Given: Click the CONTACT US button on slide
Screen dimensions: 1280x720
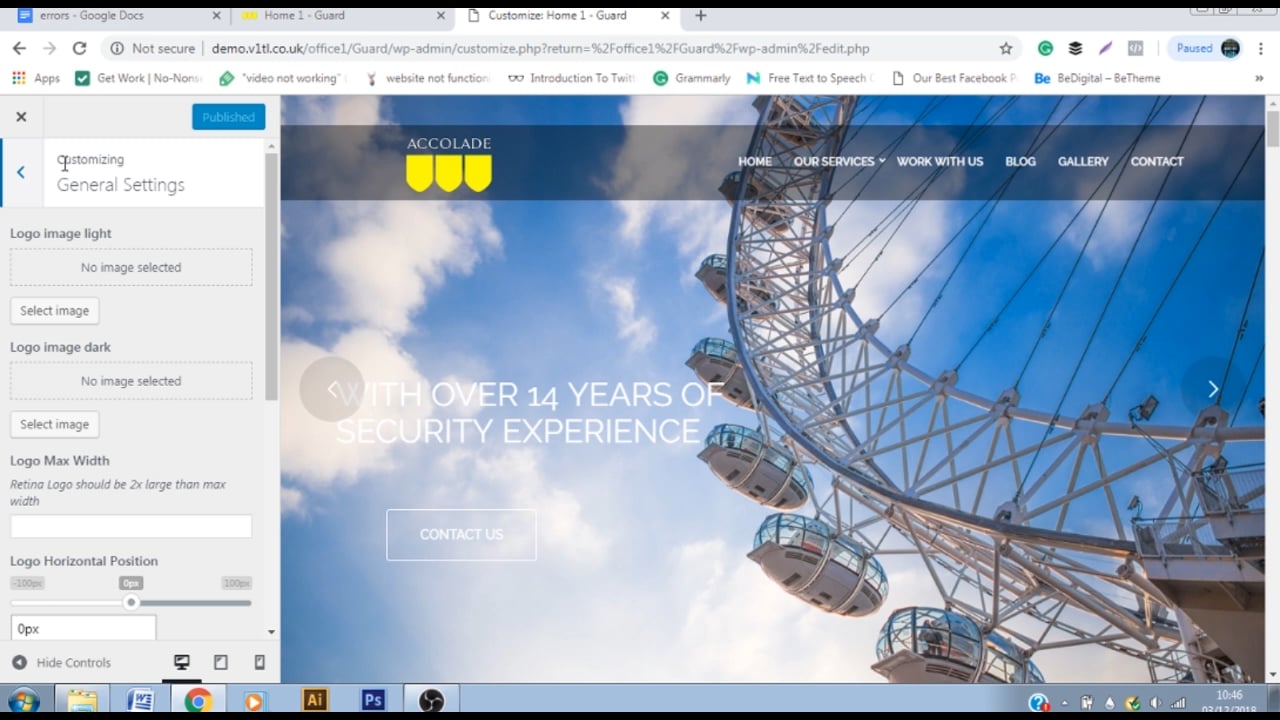Looking at the screenshot, I should tap(461, 534).
